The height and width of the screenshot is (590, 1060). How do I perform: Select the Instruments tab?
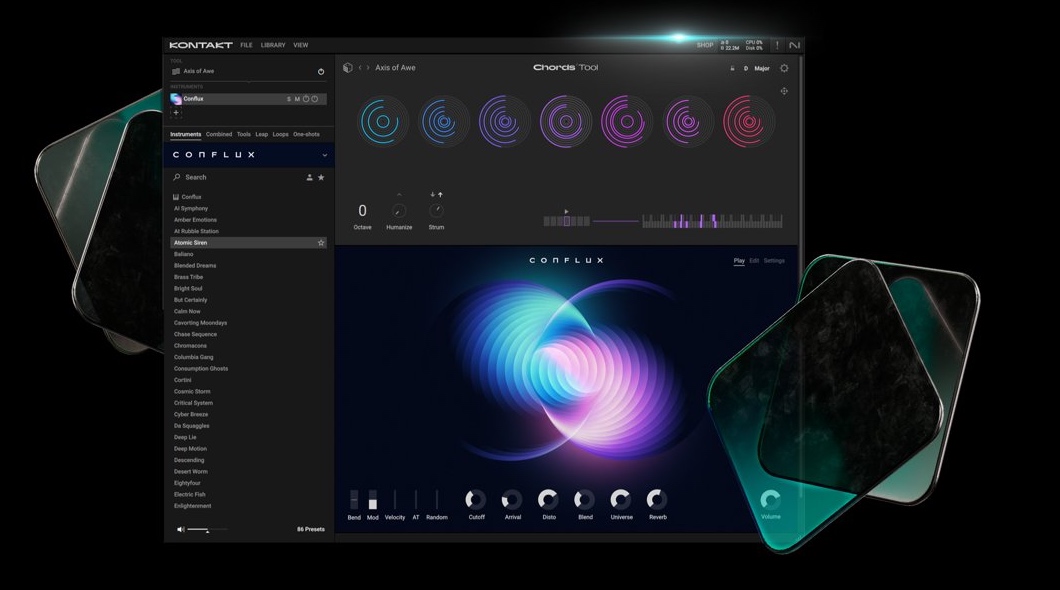(185, 134)
